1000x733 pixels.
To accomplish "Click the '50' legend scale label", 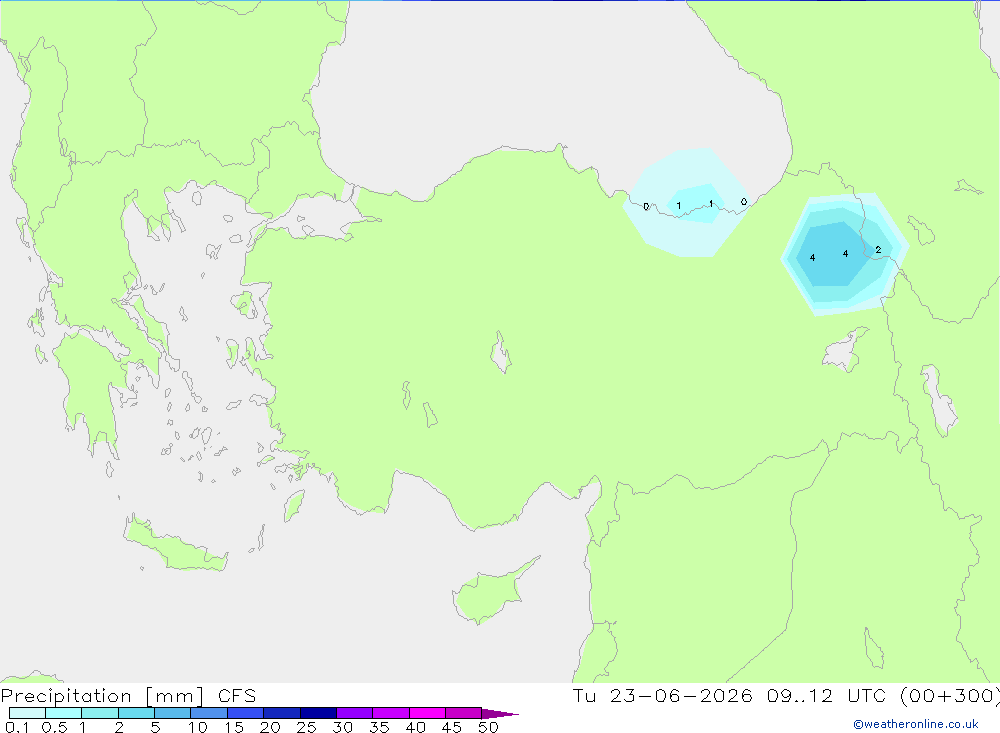I will click(x=488, y=727).
